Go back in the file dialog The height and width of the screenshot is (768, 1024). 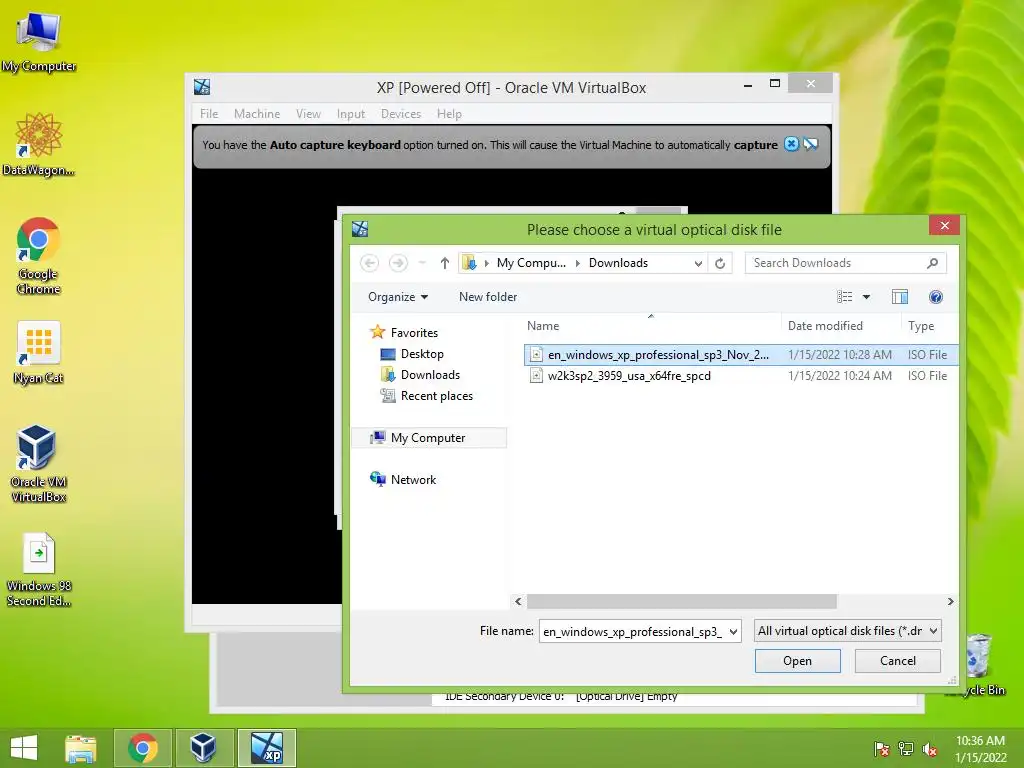tap(369, 263)
